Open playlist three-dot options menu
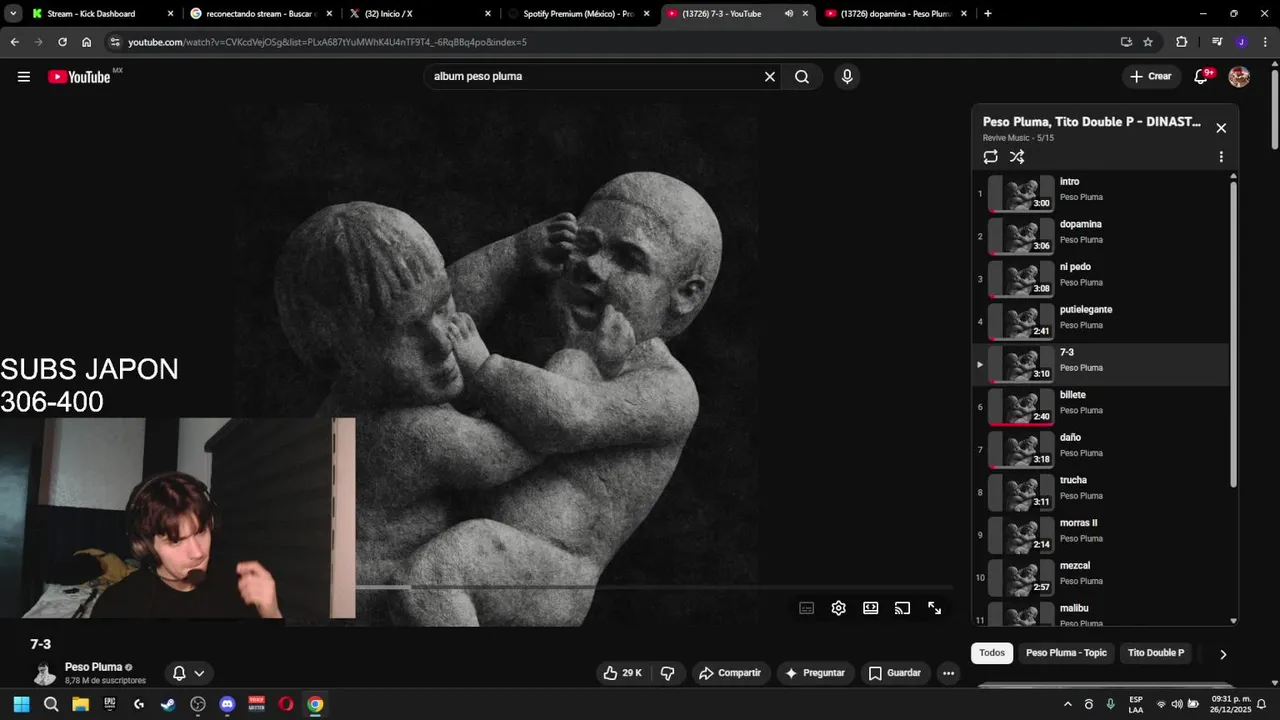1280x720 pixels. pyautogui.click(x=1221, y=157)
